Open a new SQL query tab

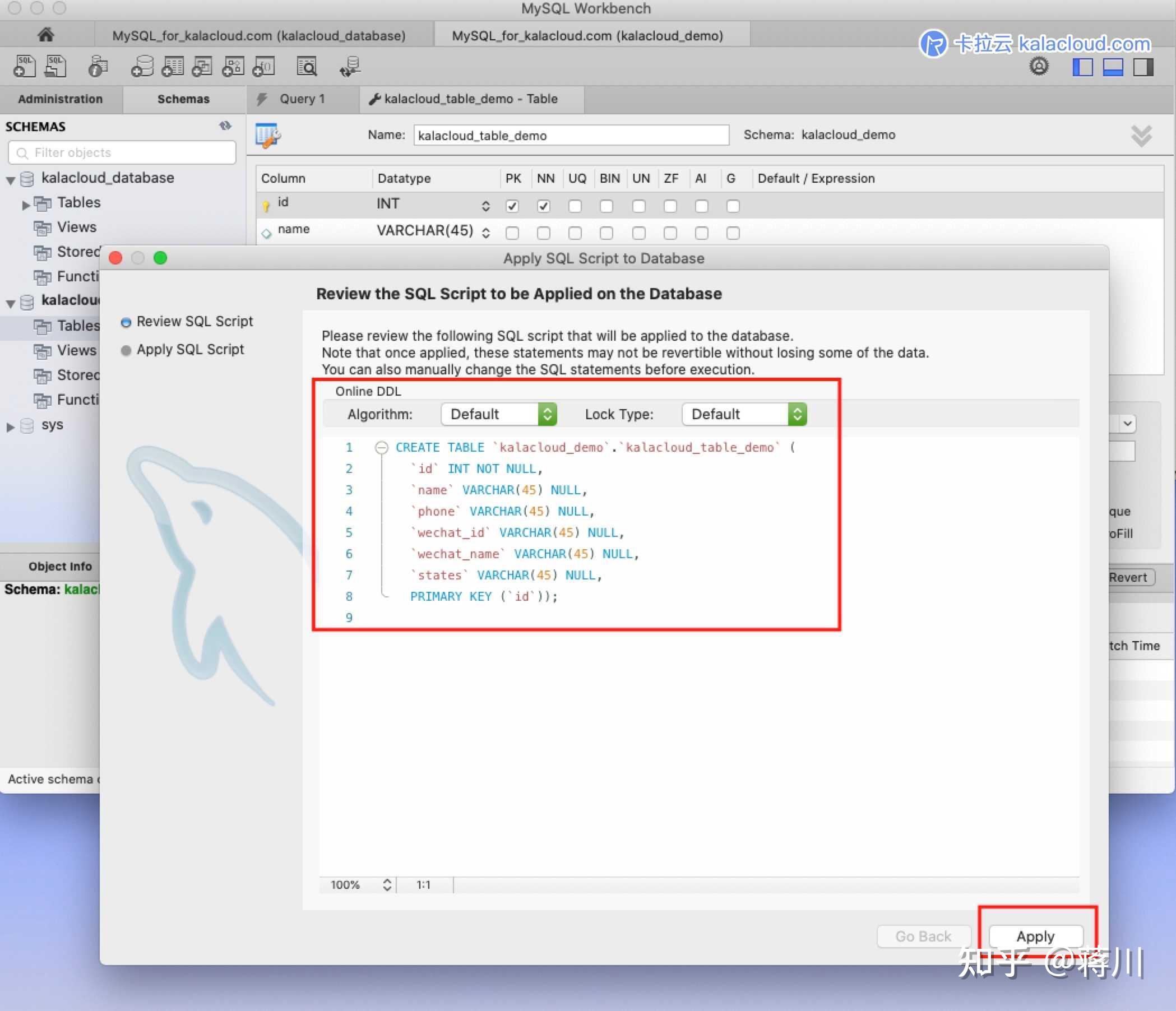(x=24, y=66)
